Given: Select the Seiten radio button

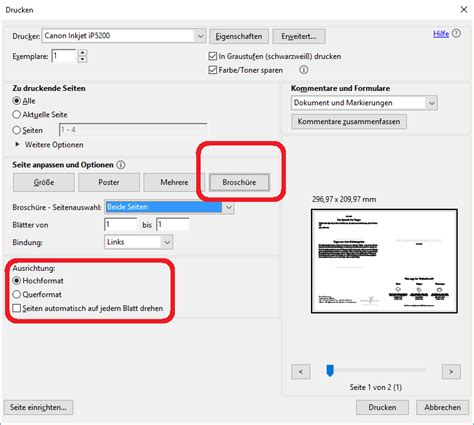Looking at the screenshot, I should pos(16,130).
